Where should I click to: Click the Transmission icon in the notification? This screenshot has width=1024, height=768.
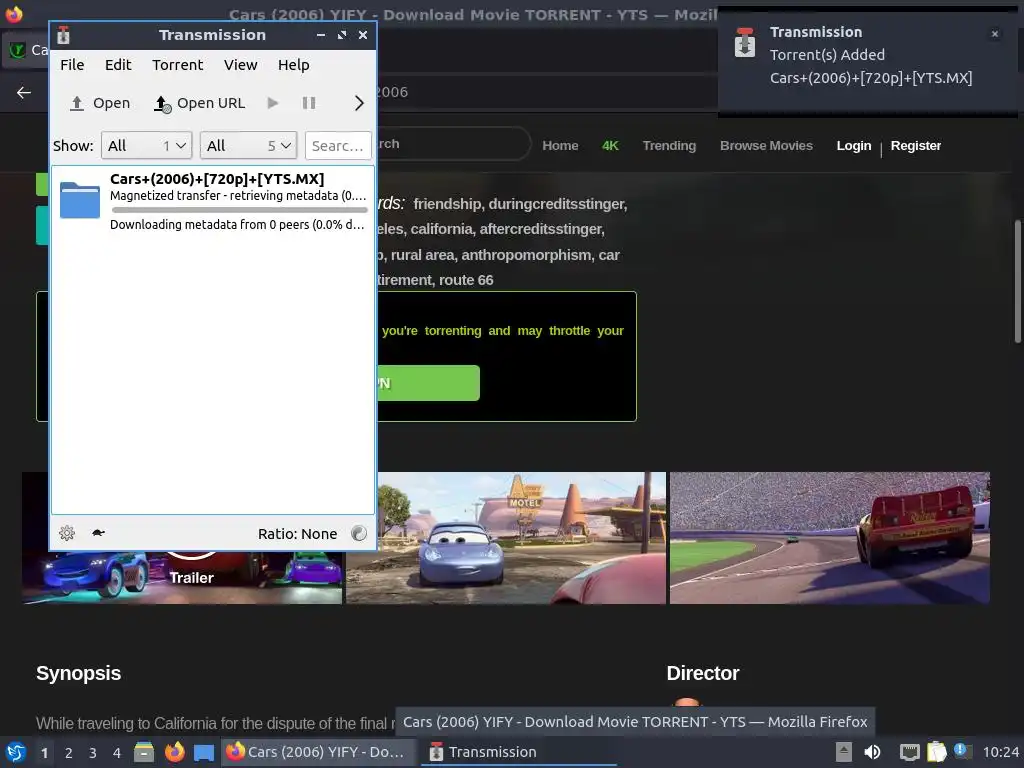click(x=745, y=43)
